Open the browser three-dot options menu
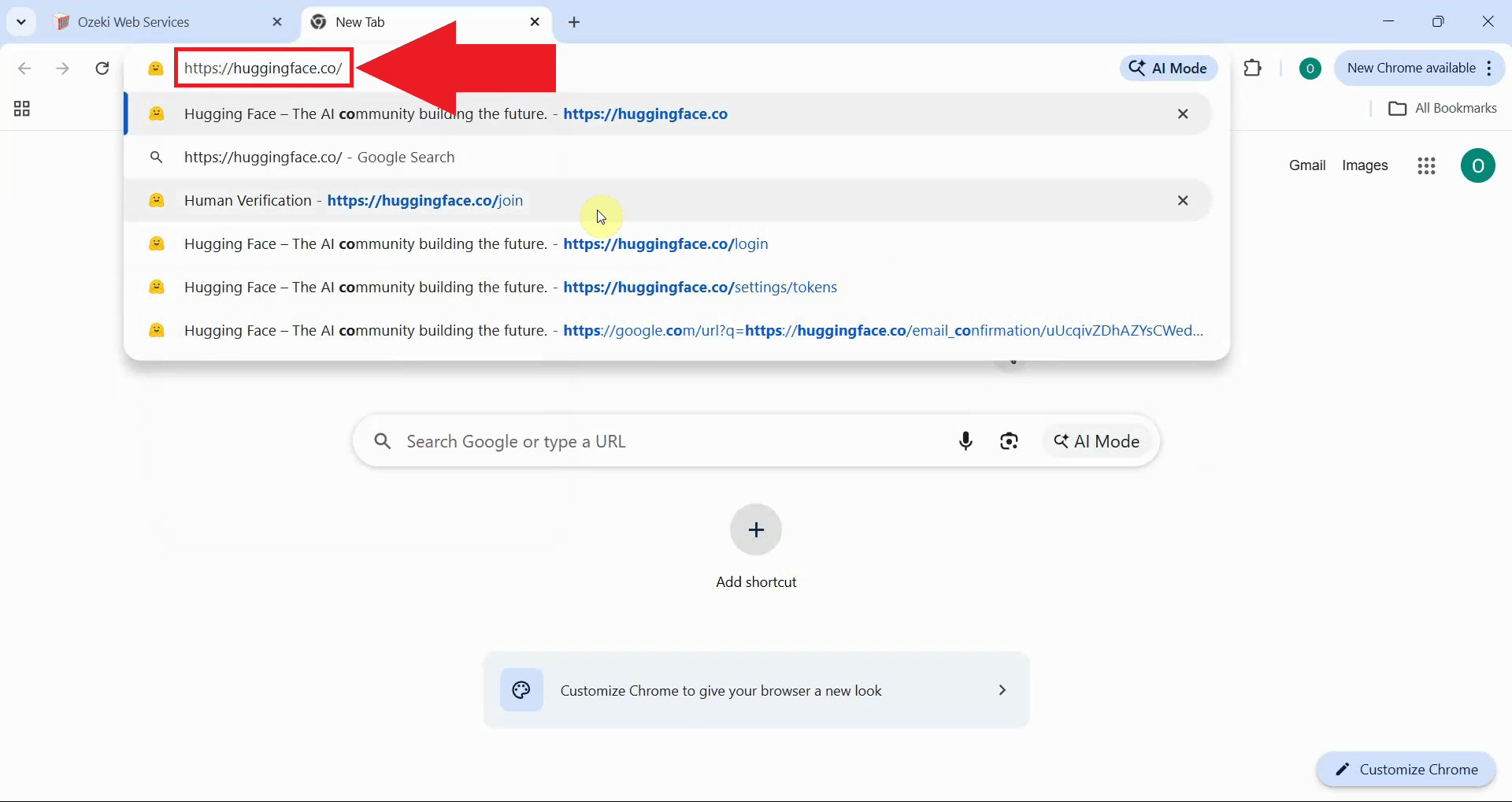The width and height of the screenshot is (1512, 802). click(1491, 68)
